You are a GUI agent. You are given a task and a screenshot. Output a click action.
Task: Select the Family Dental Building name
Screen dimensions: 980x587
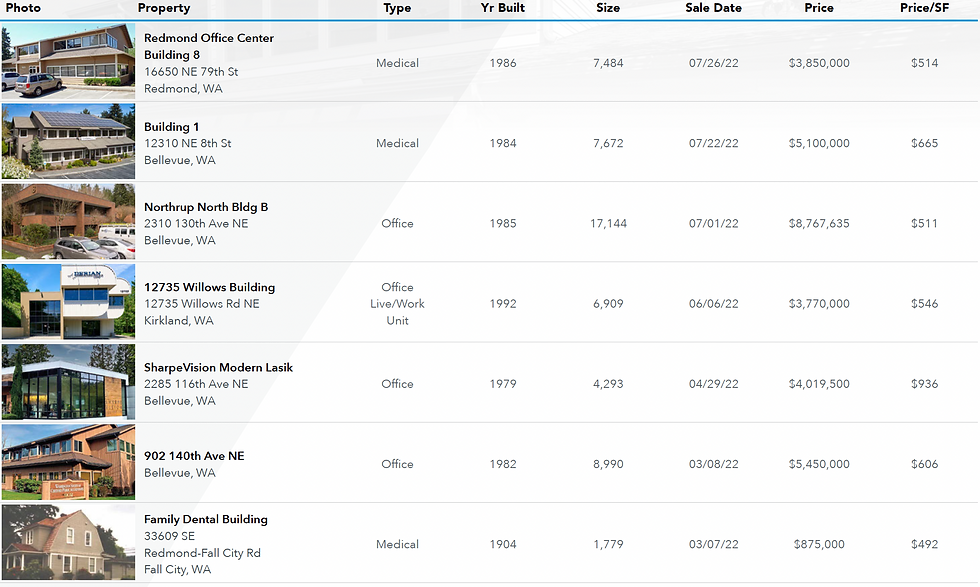tap(206, 519)
